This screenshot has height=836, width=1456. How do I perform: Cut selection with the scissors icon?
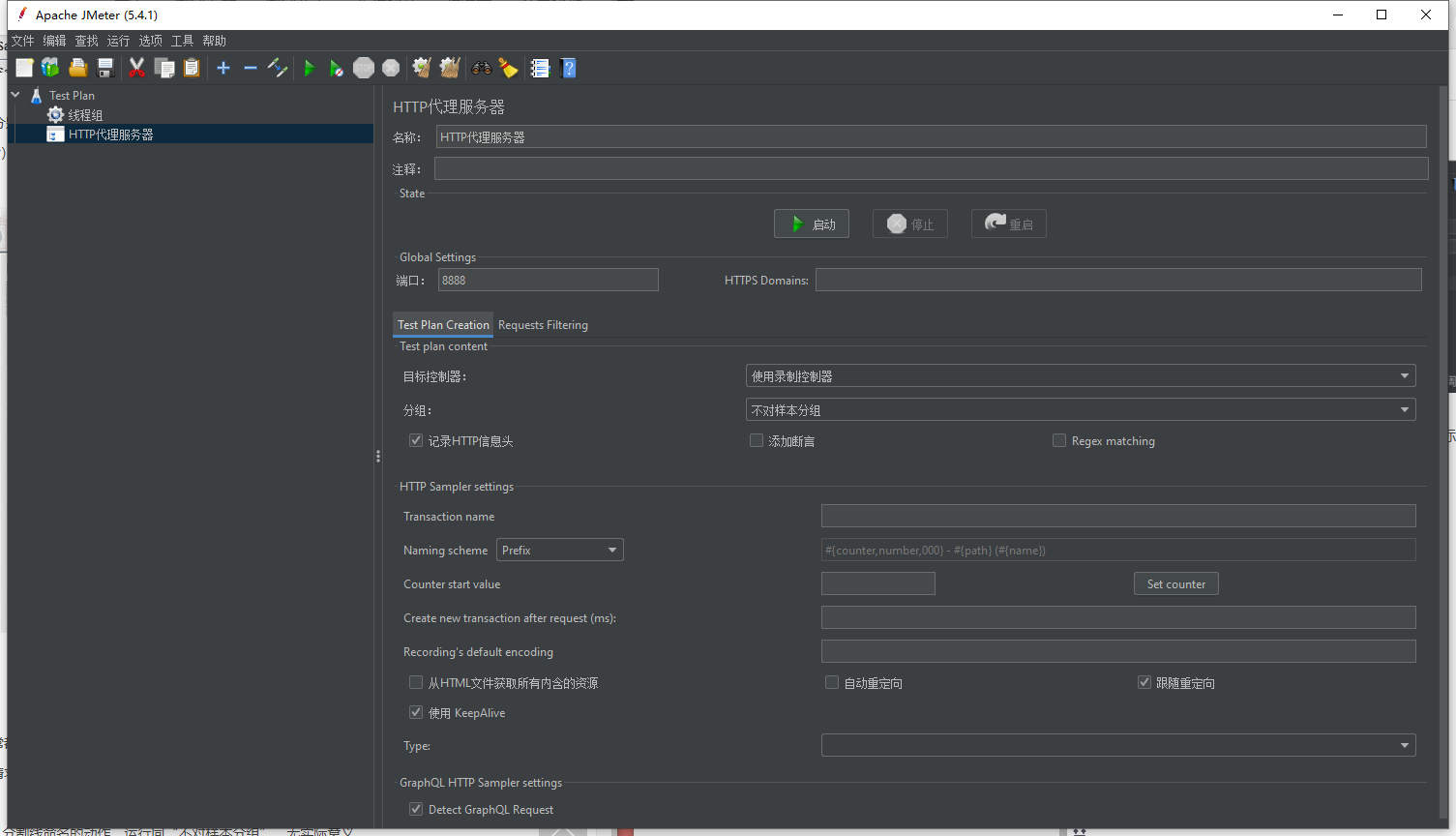(136, 68)
